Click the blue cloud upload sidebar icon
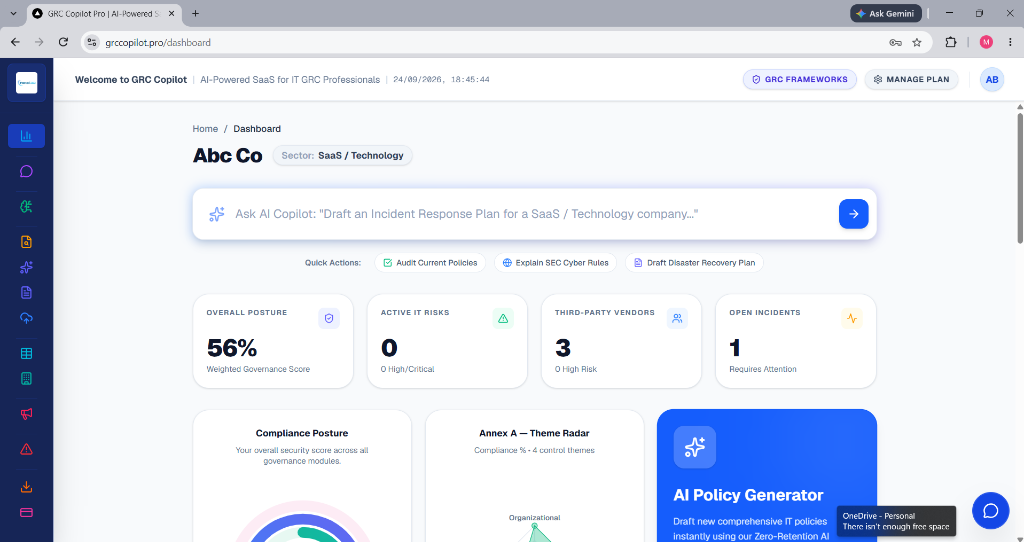This screenshot has height=542, width=1024. pyautogui.click(x=26, y=318)
